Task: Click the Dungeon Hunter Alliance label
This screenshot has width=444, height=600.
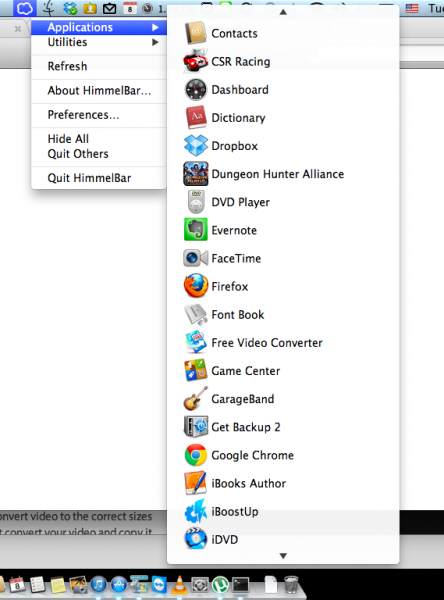Action: tap(278, 174)
